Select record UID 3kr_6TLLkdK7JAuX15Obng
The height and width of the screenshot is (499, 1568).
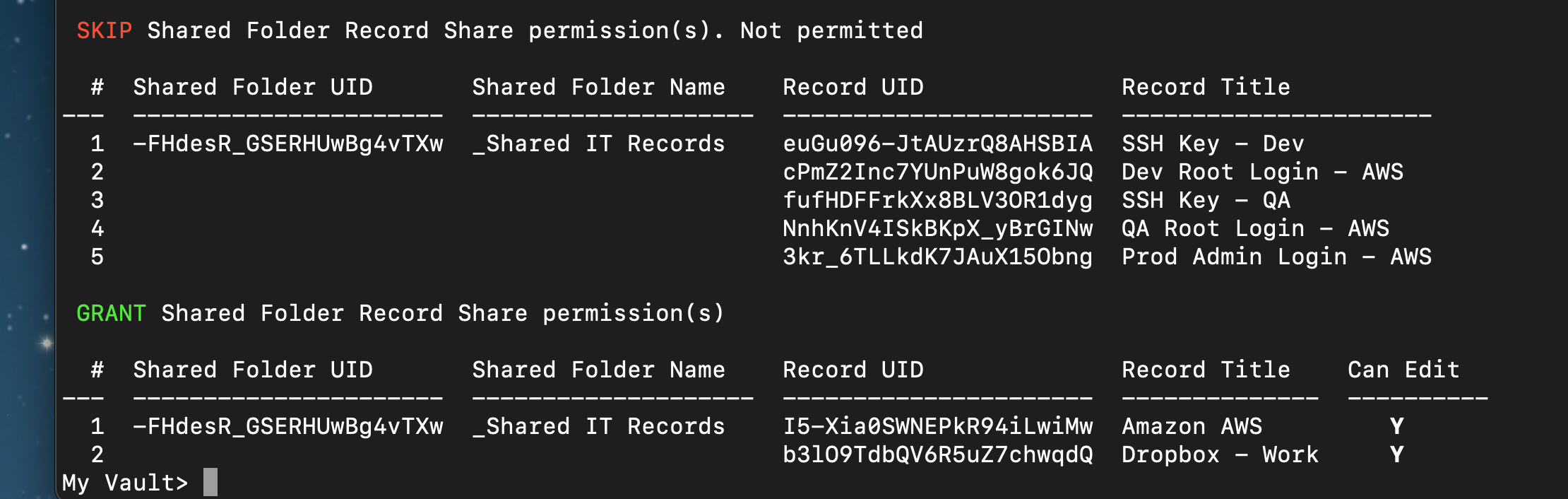tap(937, 257)
